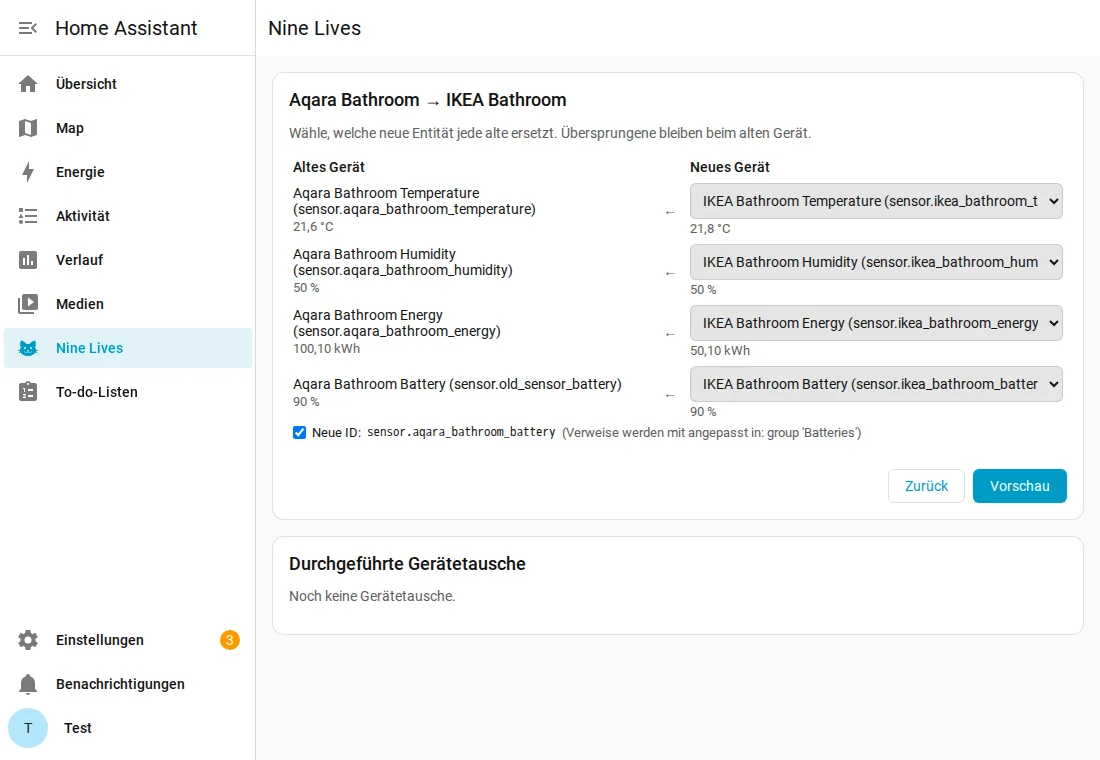The width and height of the screenshot is (1100, 760).
Task: Click the user avatar T
Action: pyautogui.click(x=28, y=728)
